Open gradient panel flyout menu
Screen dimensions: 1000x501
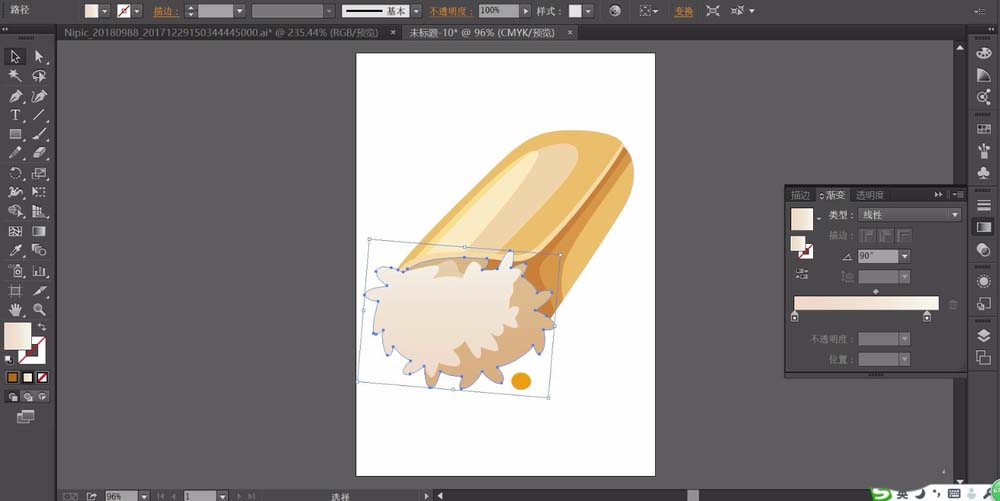(957, 194)
